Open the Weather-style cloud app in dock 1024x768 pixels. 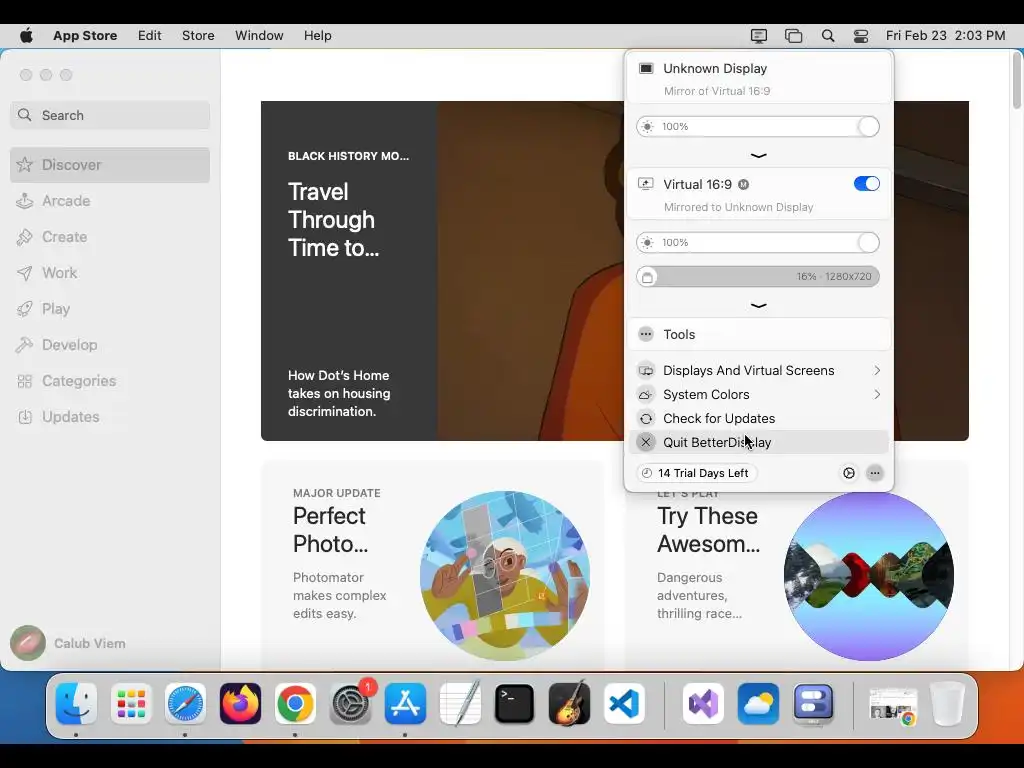tap(758, 703)
